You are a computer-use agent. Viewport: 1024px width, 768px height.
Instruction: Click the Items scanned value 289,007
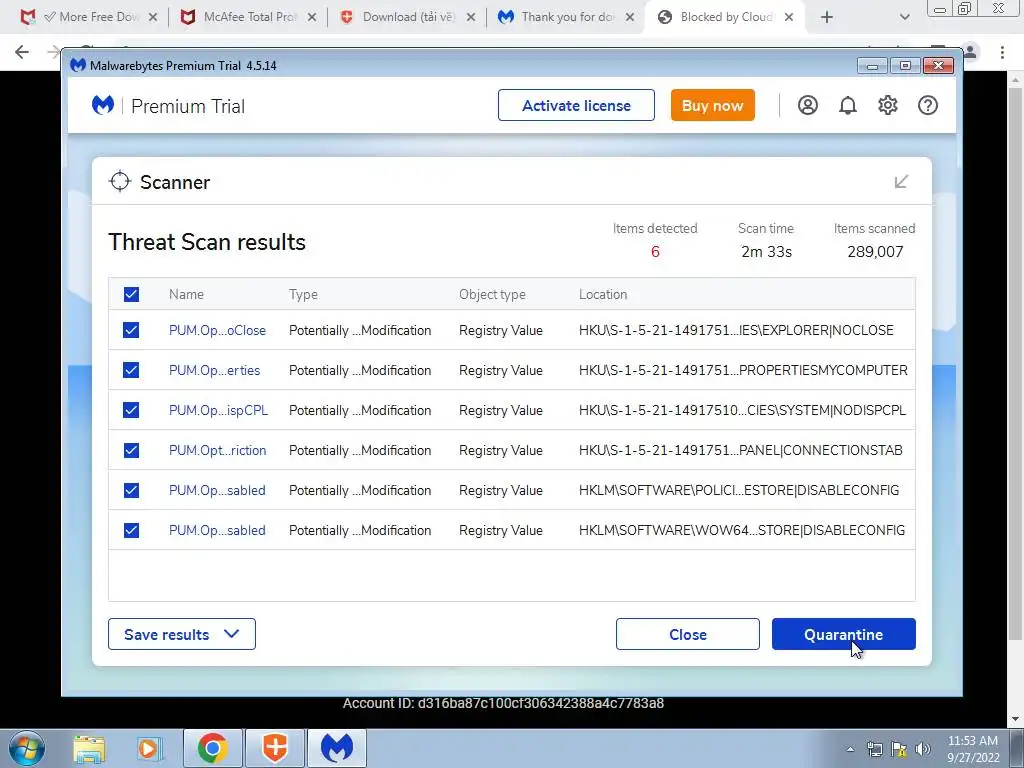coord(875,251)
